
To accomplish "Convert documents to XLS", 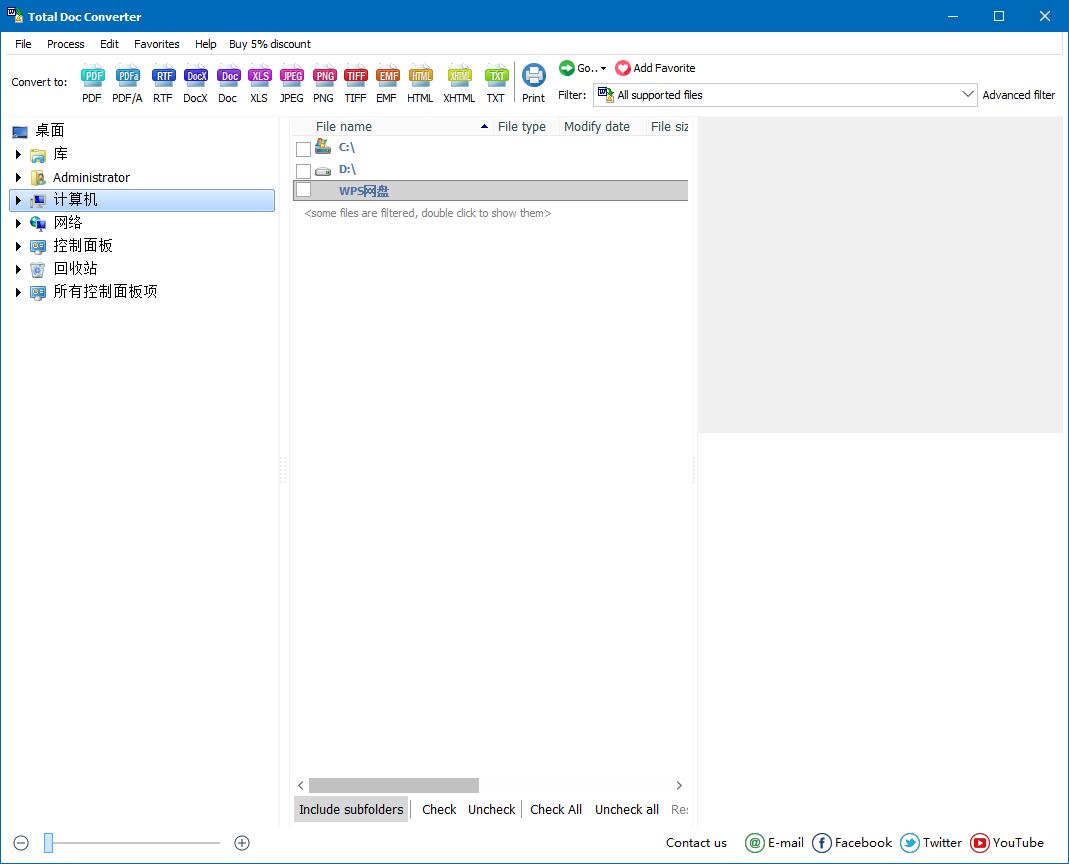I will click(260, 83).
